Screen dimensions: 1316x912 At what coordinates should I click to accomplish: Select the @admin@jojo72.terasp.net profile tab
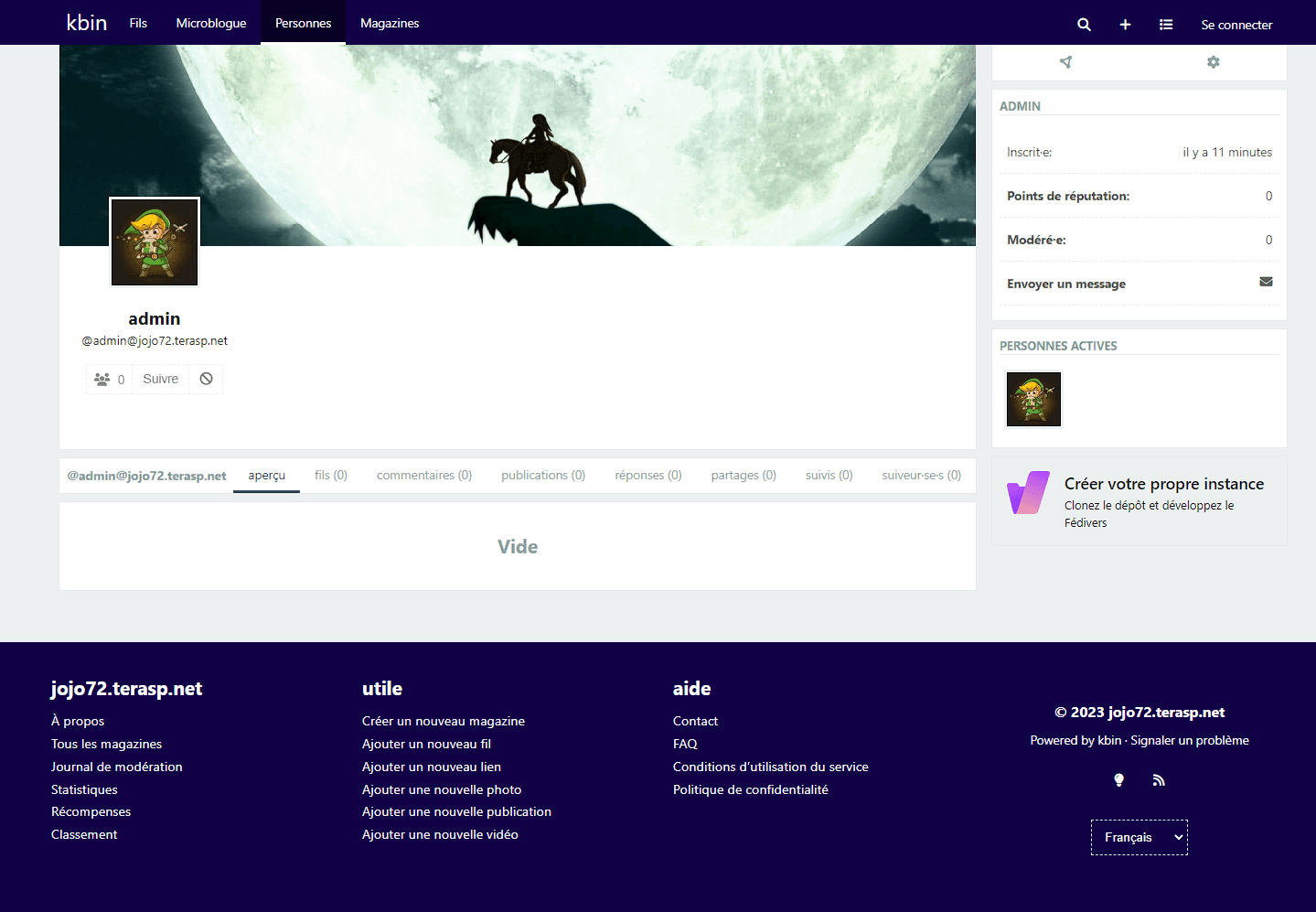[x=146, y=475]
